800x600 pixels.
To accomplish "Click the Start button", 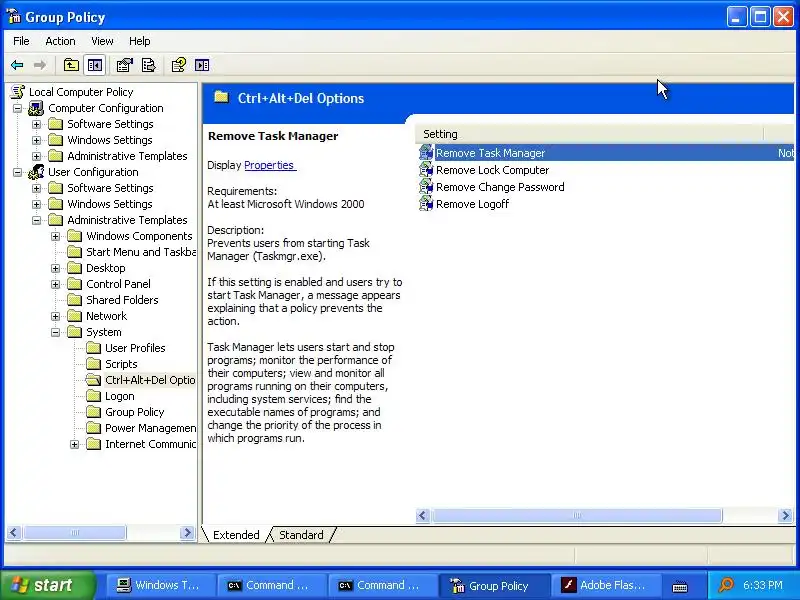I will pos(48,585).
